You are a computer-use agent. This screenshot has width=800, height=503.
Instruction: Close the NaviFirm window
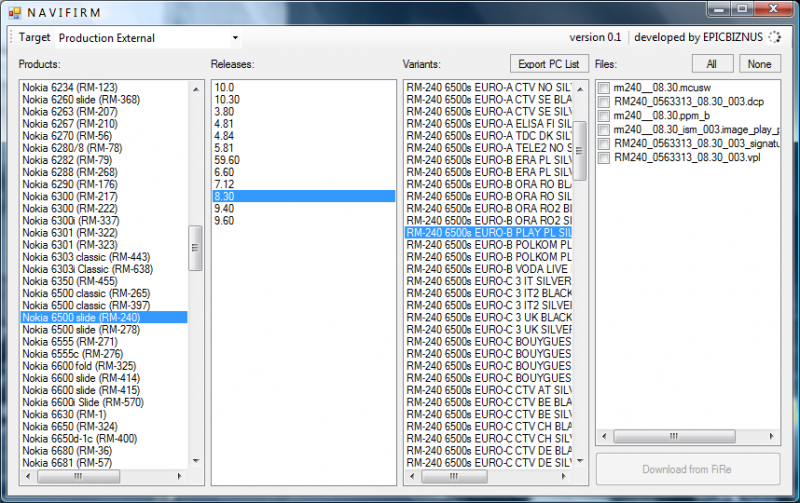773,9
